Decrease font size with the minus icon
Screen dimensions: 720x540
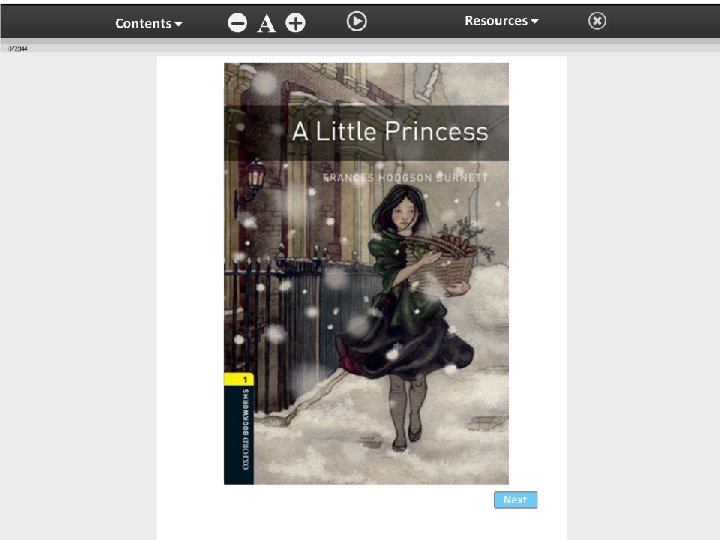(237, 23)
